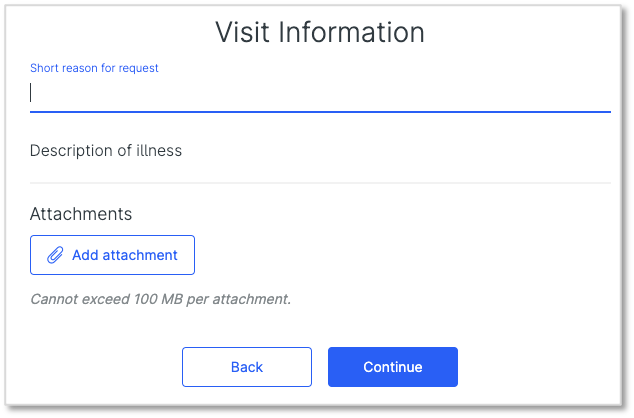Click the blank space below Visit Information title
This screenshot has width=634, height=418.
pos(320,54)
